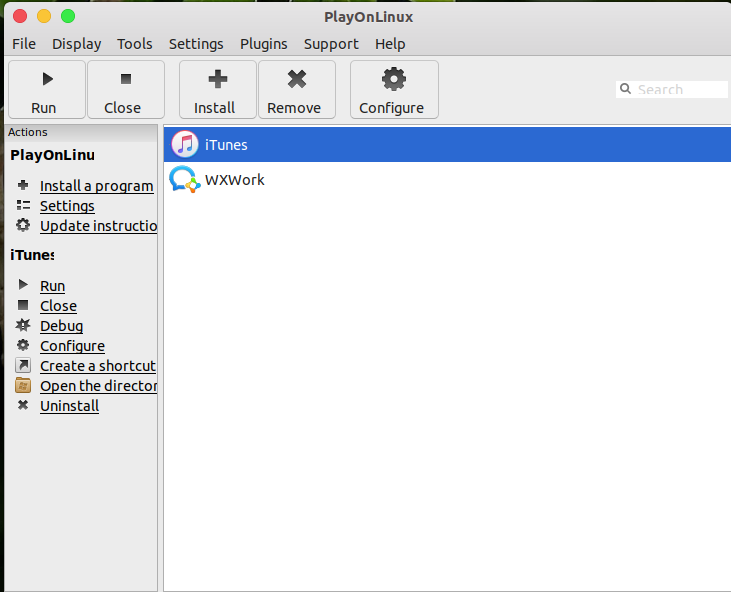Image resolution: width=731 pixels, height=592 pixels.
Task: Open the Display menu
Action: click(x=76, y=44)
